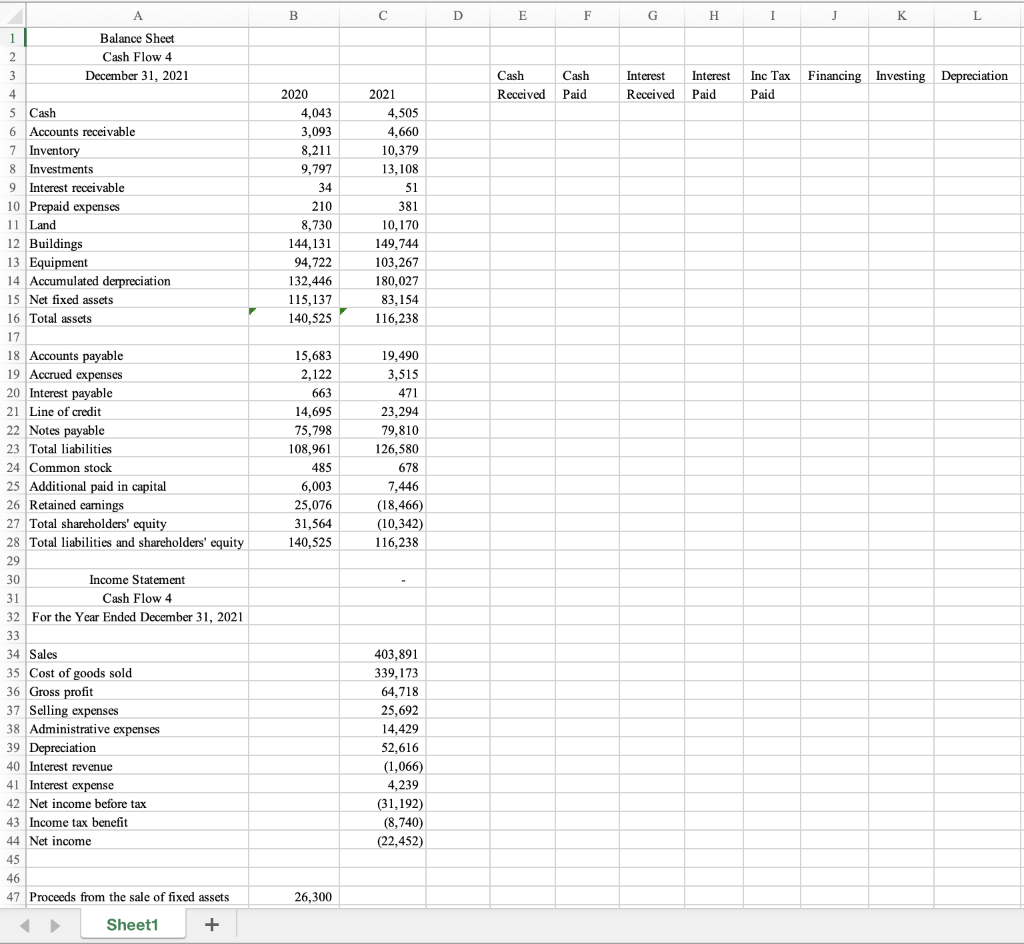This screenshot has width=1024, height=944.
Task: Select Total shareholders' equity value 31,564
Action: [x=294, y=523]
